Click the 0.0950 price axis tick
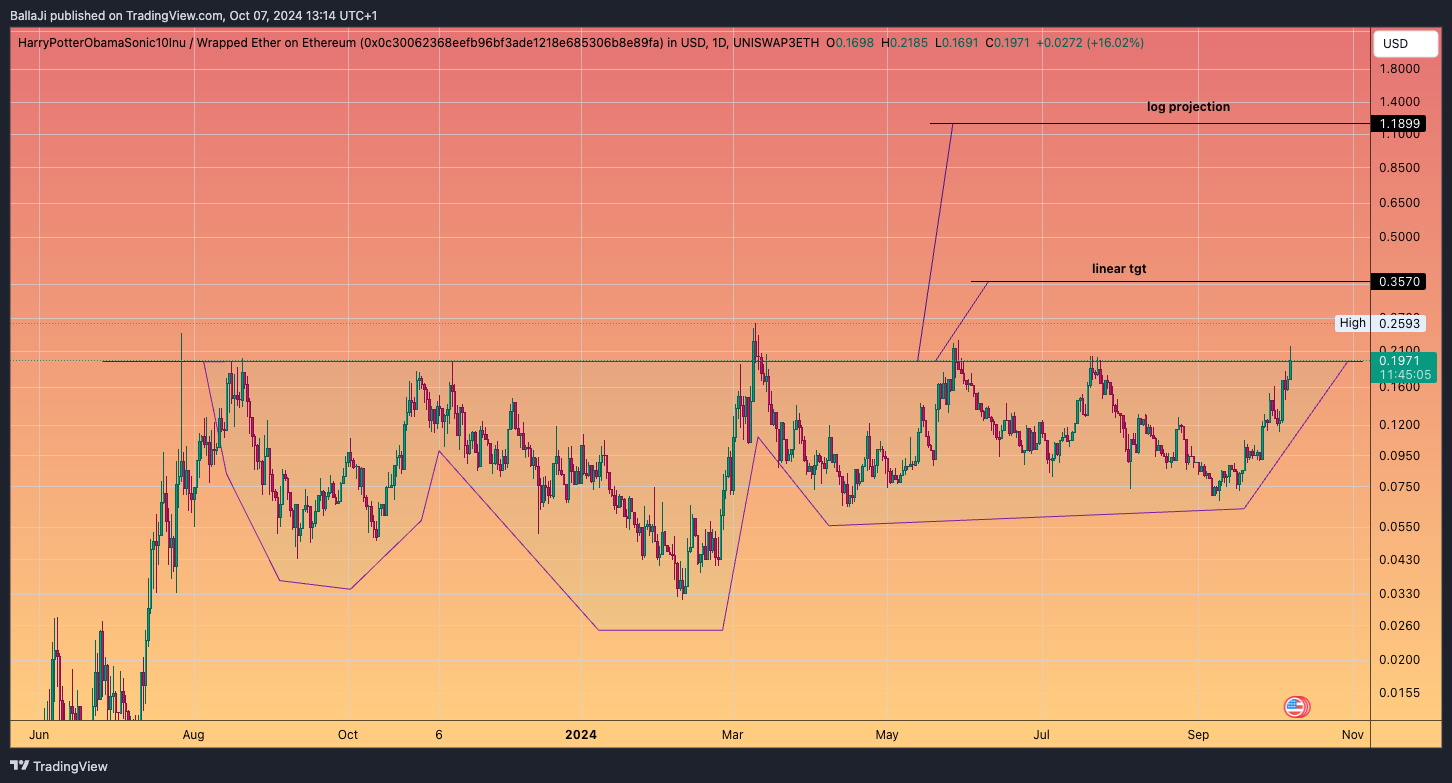 coord(1400,456)
